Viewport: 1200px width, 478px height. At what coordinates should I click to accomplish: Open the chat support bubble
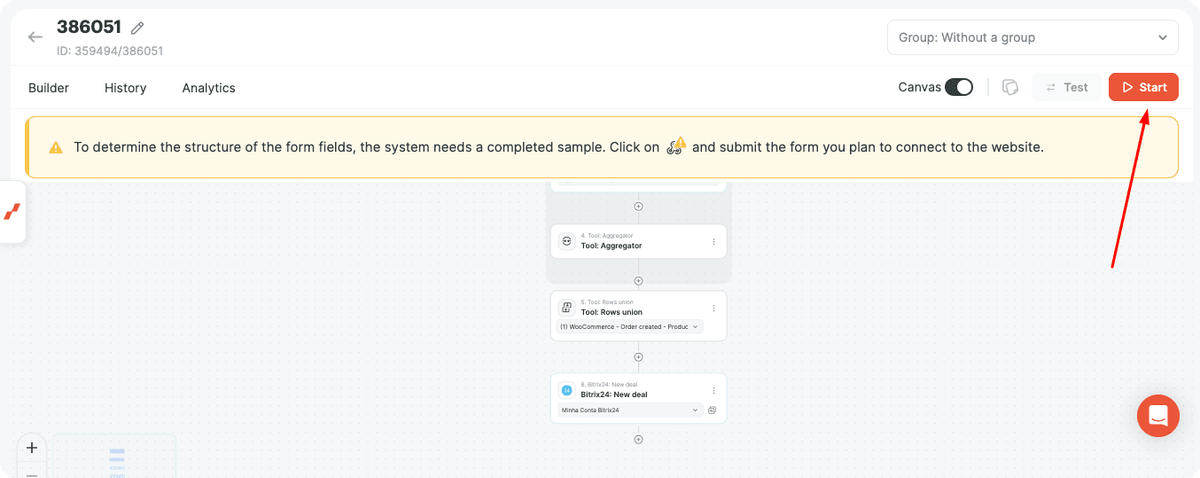[x=1158, y=416]
